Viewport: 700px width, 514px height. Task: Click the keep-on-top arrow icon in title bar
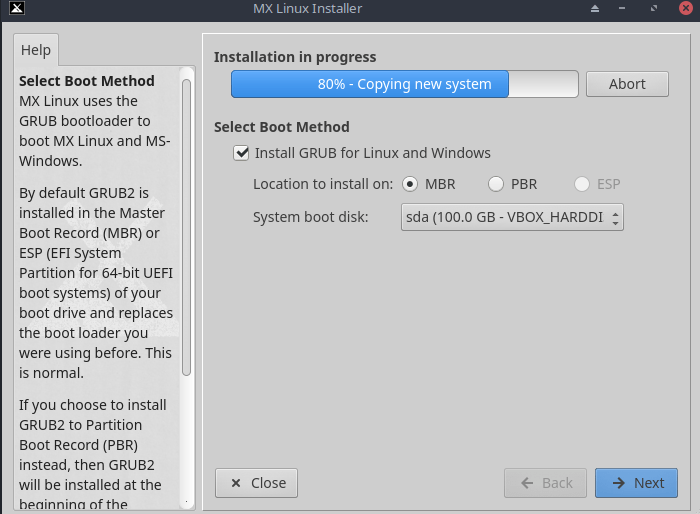click(x=595, y=8)
